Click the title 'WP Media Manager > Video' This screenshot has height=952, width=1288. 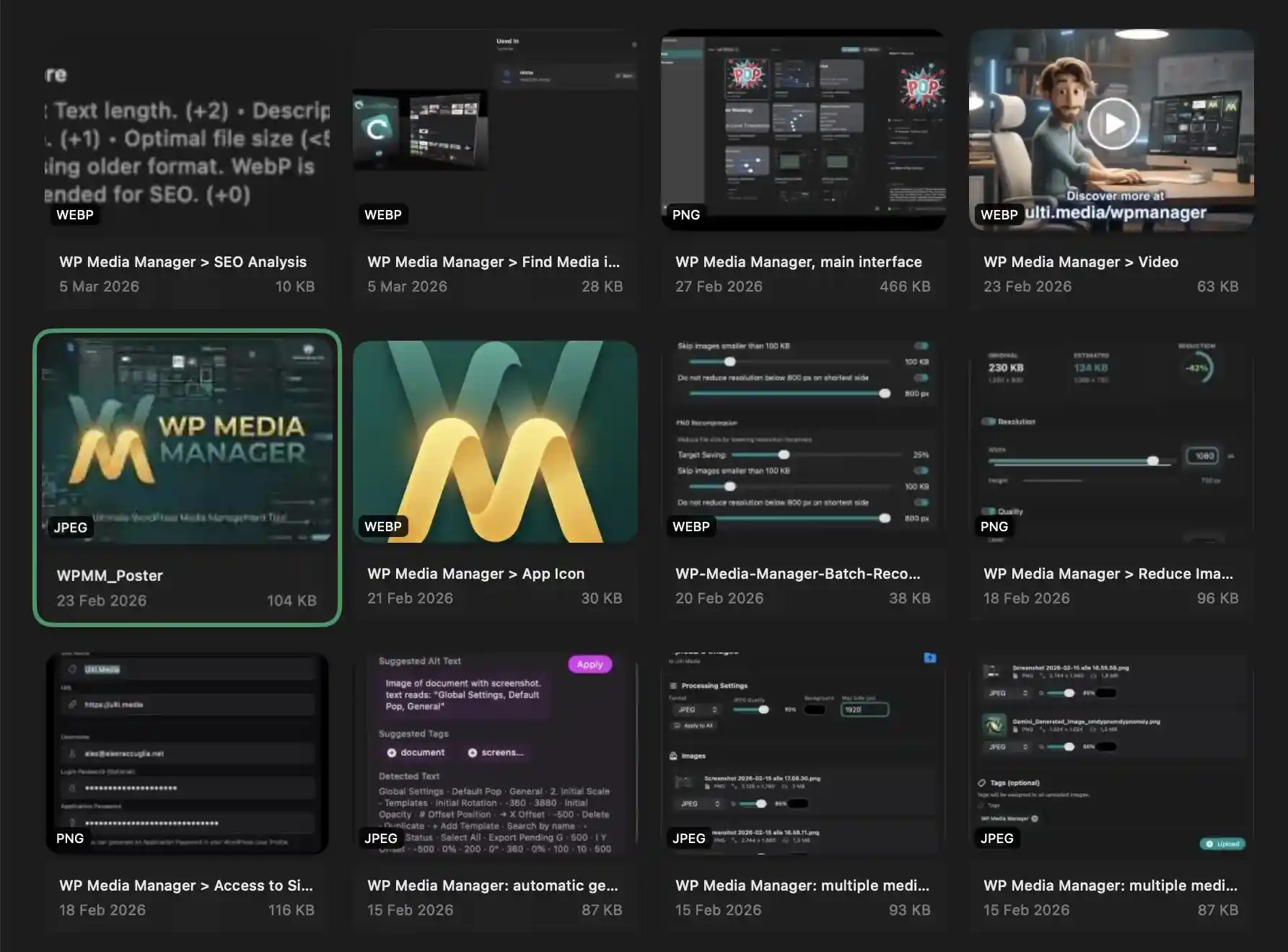[x=1081, y=262]
